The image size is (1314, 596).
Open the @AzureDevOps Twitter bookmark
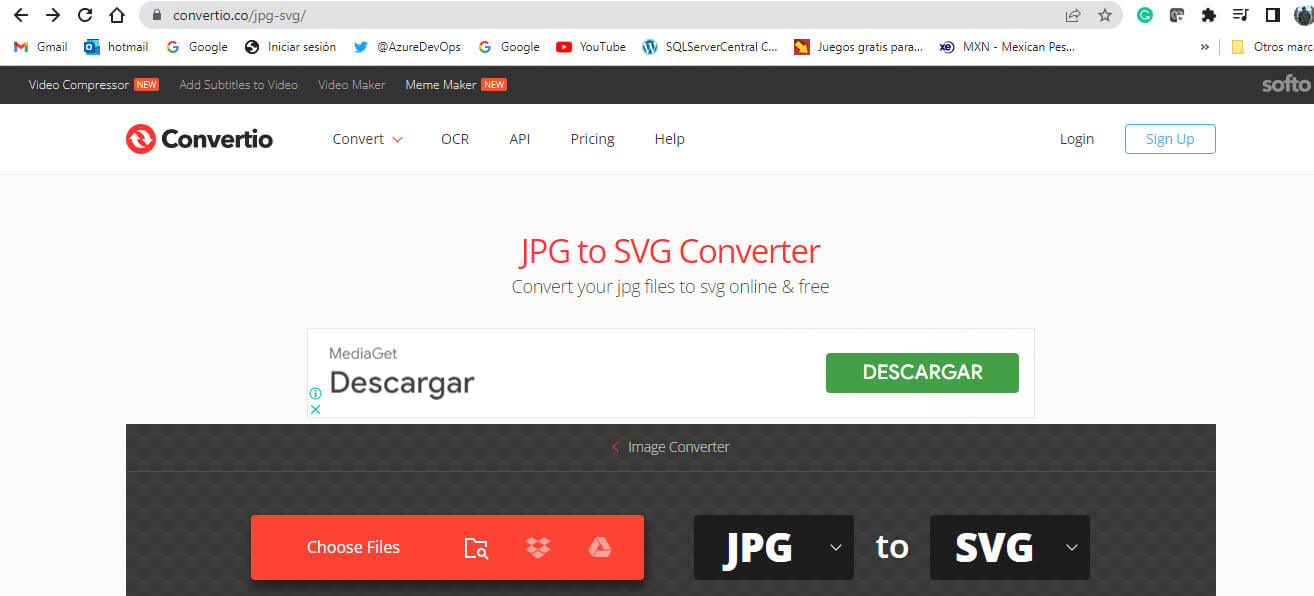407,47
